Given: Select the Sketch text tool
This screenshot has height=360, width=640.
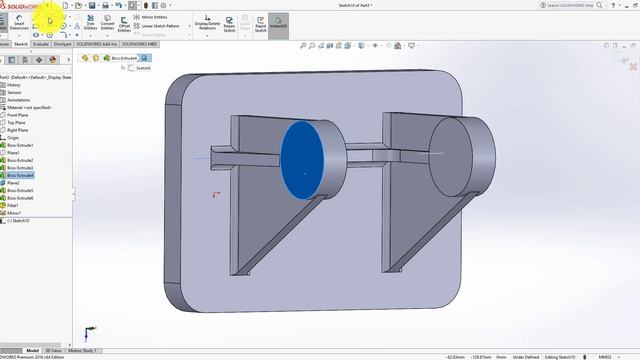Looking at the screenshot, I should point(77,26).
